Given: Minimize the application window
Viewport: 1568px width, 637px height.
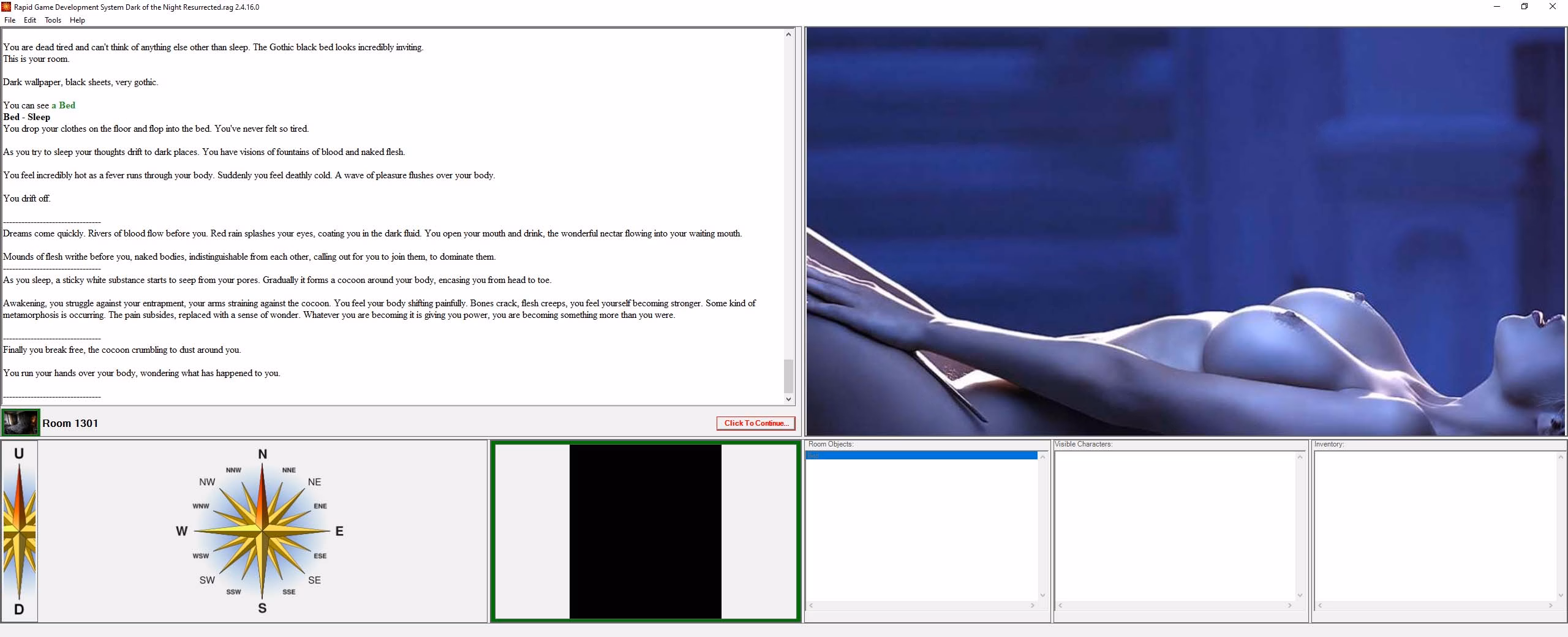Looking at the screenshot, I should 1497,7.
